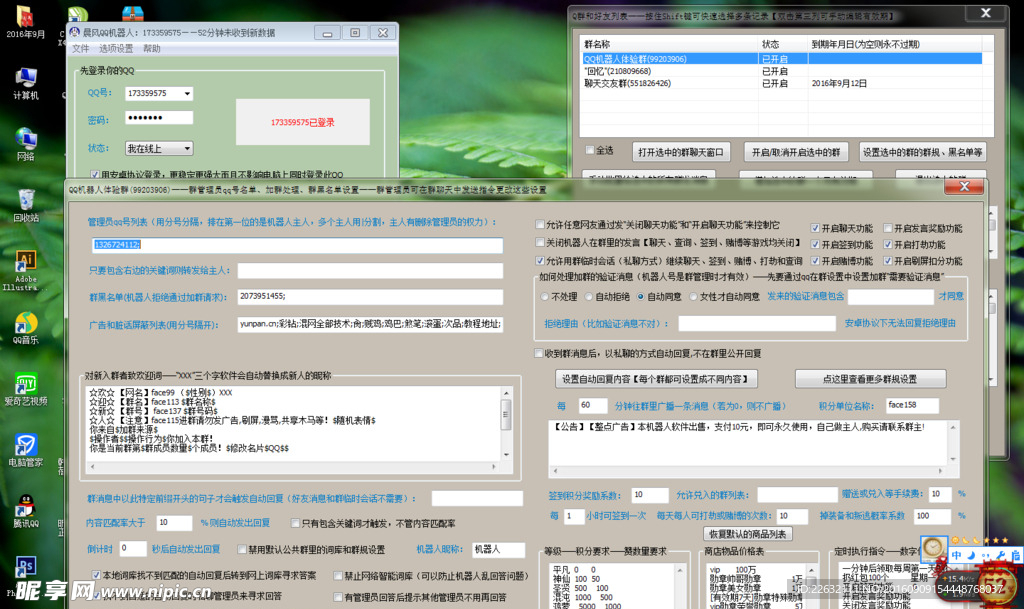The image size is (1024, 609).
Task: Click the wrench settings icon in input bar
Action: coord(1001,555)
